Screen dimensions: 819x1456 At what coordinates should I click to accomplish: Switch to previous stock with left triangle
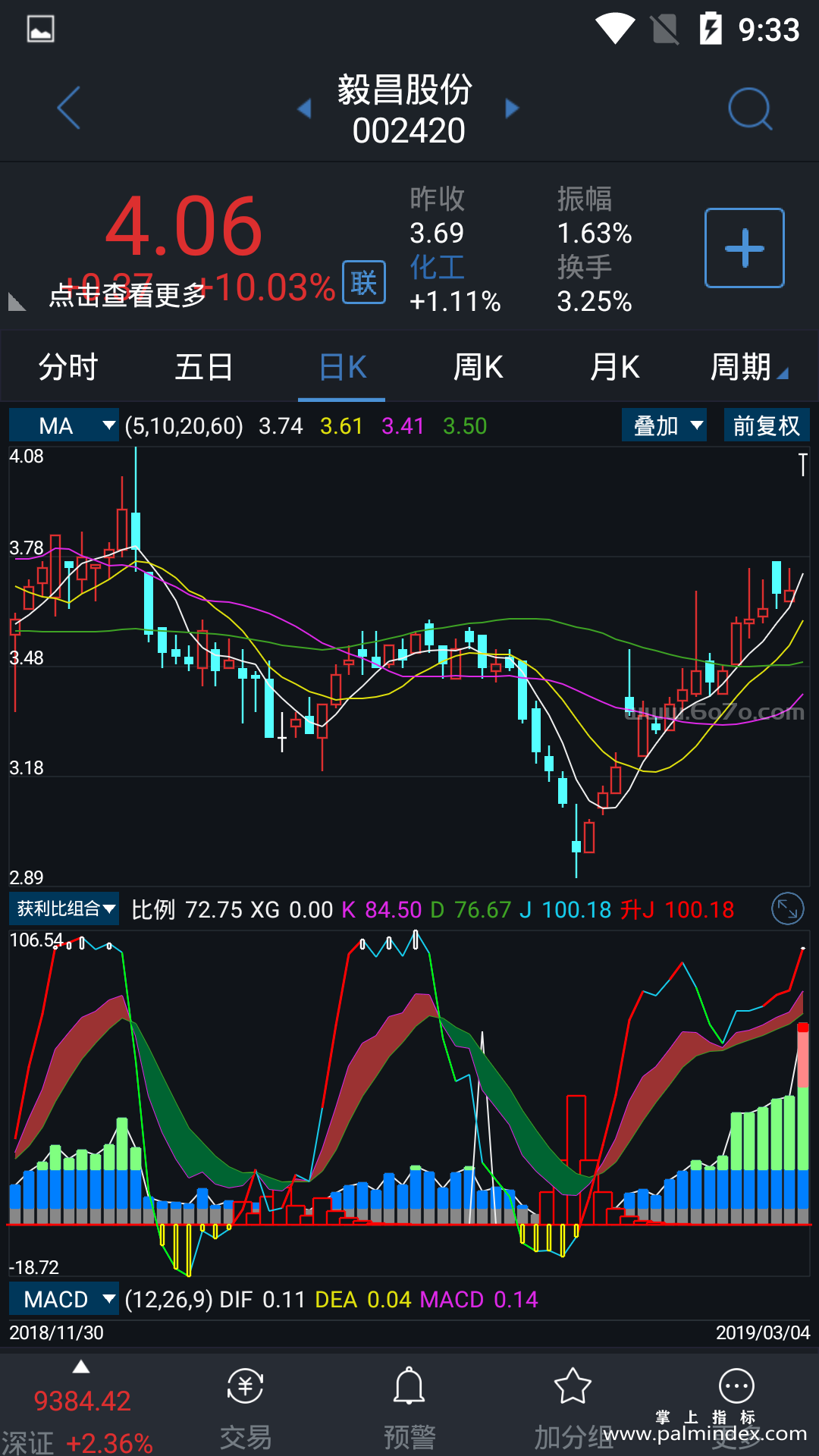click(304, 108)
